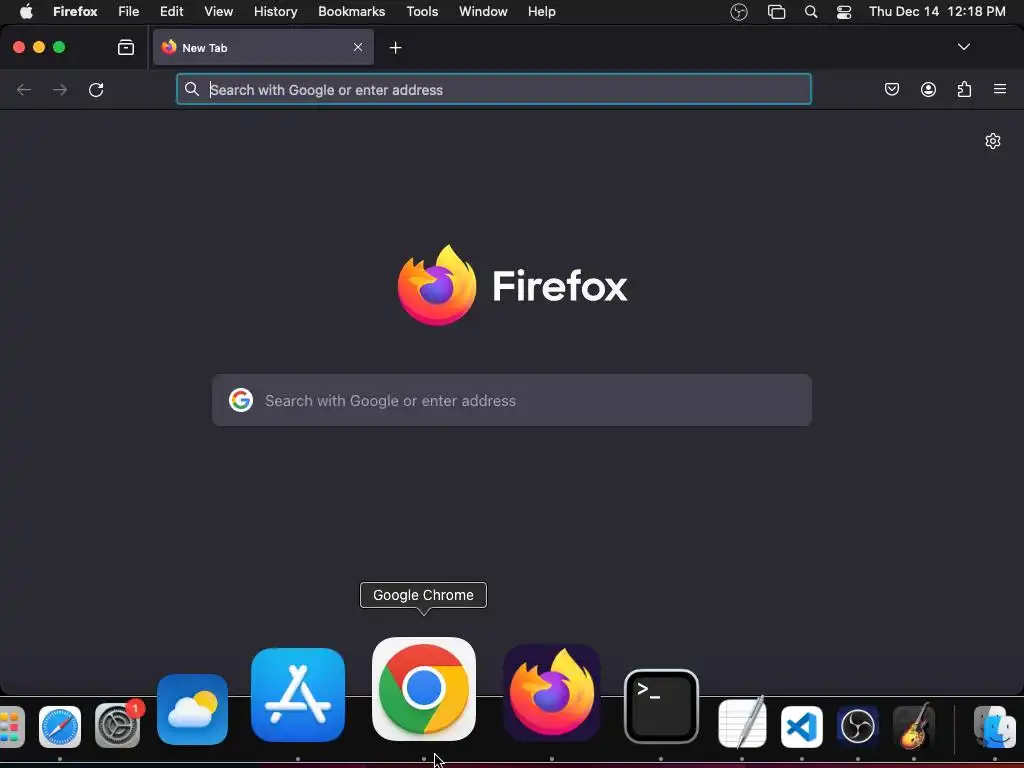Open Control Center in menu bar

click(x=844, y=12)
